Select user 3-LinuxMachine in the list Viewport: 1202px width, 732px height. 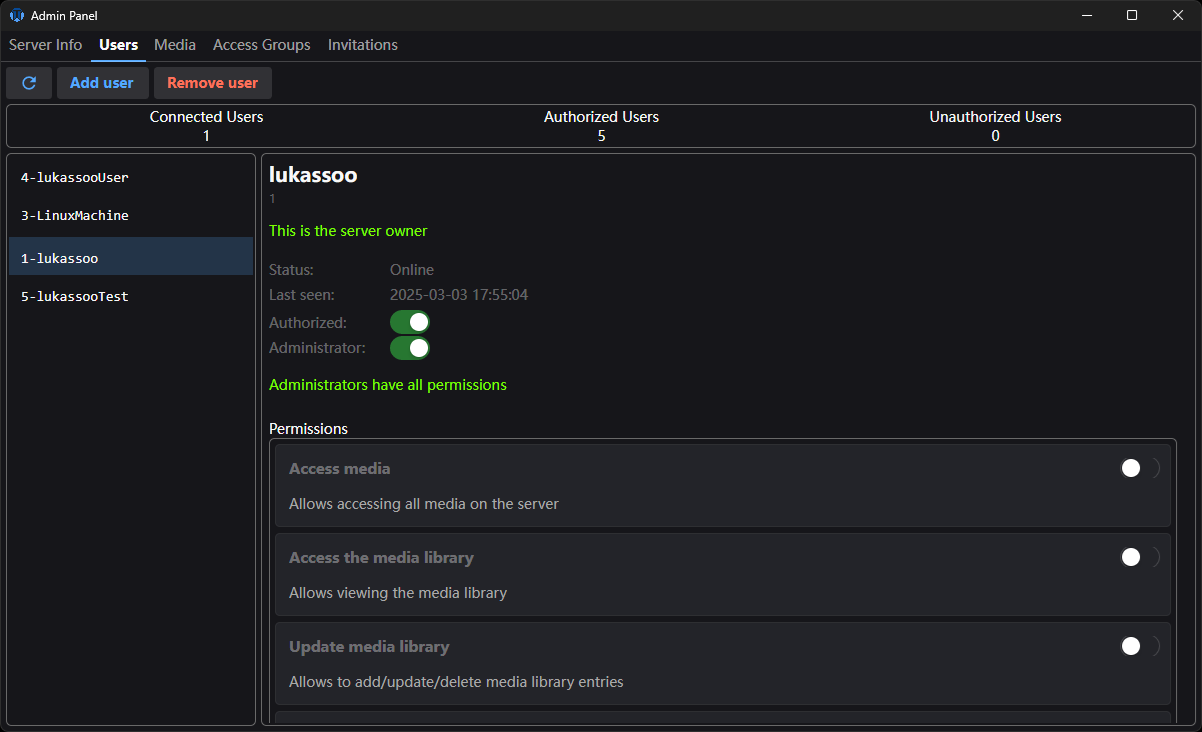(131, 215)
